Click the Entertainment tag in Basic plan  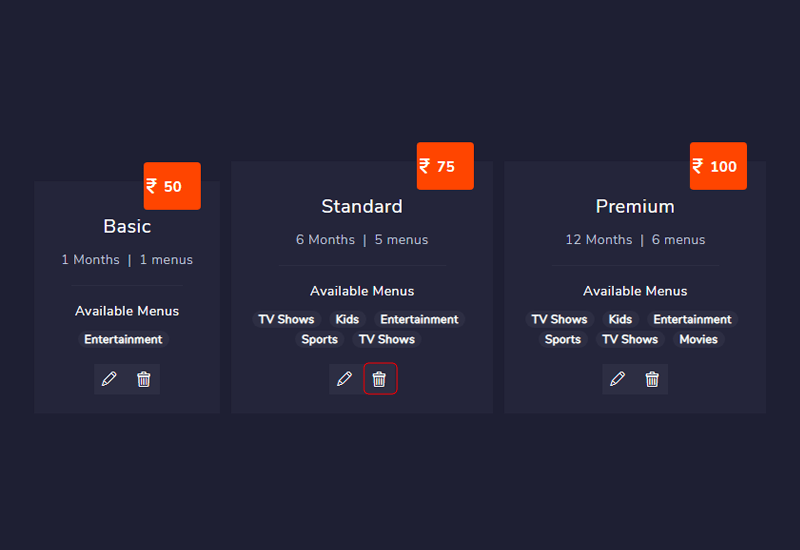pyautogui.click(x=123, y=340)
